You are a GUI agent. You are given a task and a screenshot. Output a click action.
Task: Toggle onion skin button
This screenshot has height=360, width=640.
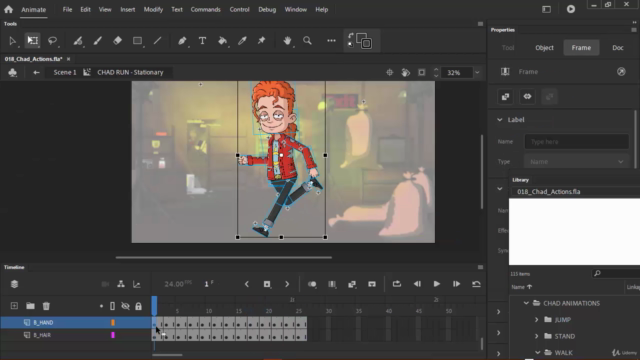(x=312, y=284)
